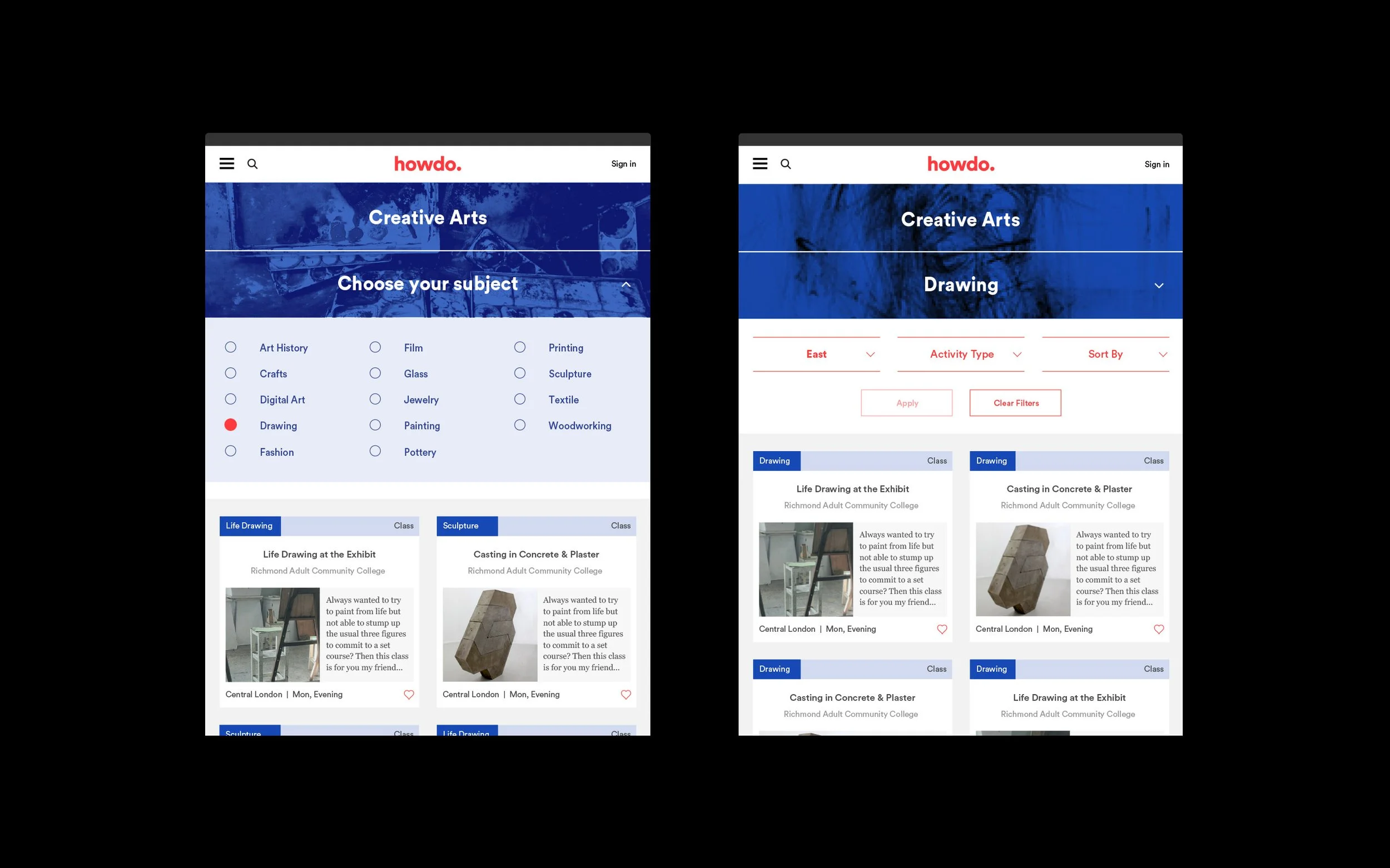1390x868 pixels.
Task: Favorite Casting in Concrete heart, left screen
Action: [625, 695]
